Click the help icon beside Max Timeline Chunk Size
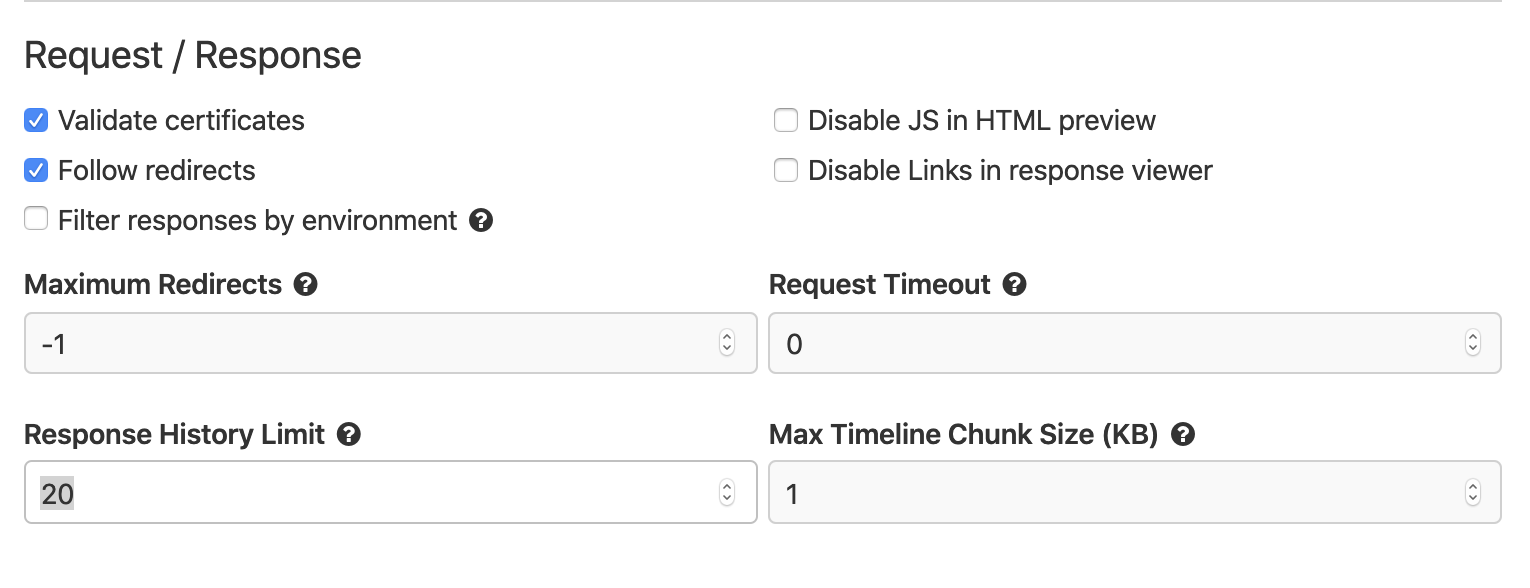 (x=1184, y=434)
